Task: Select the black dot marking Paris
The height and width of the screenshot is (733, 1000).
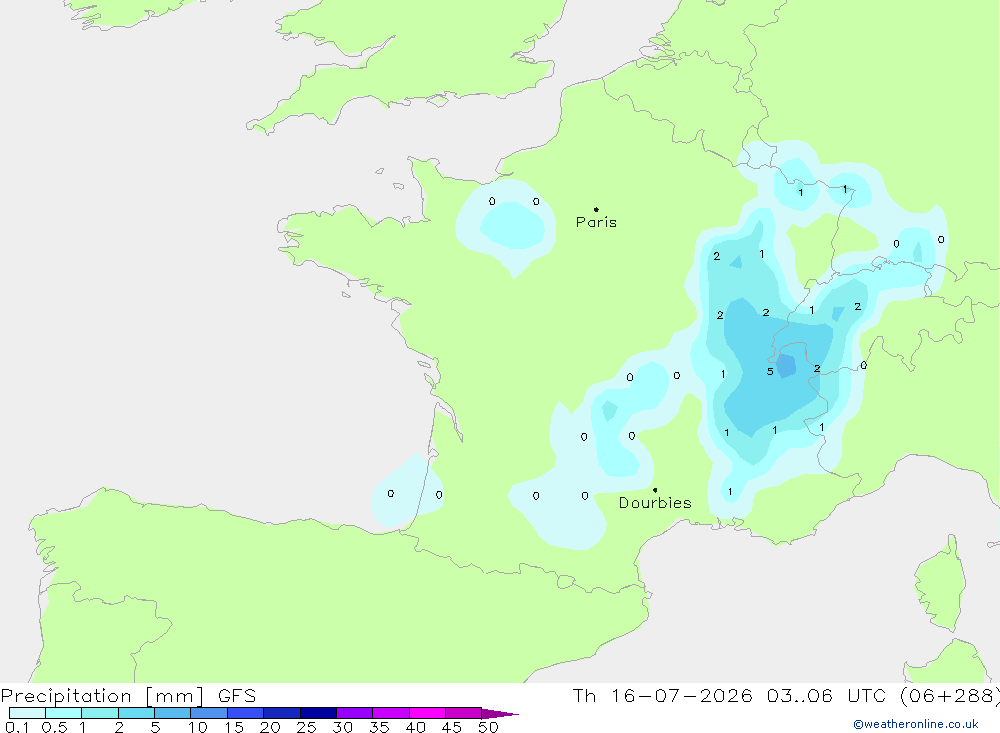Action: click(596, 209)
